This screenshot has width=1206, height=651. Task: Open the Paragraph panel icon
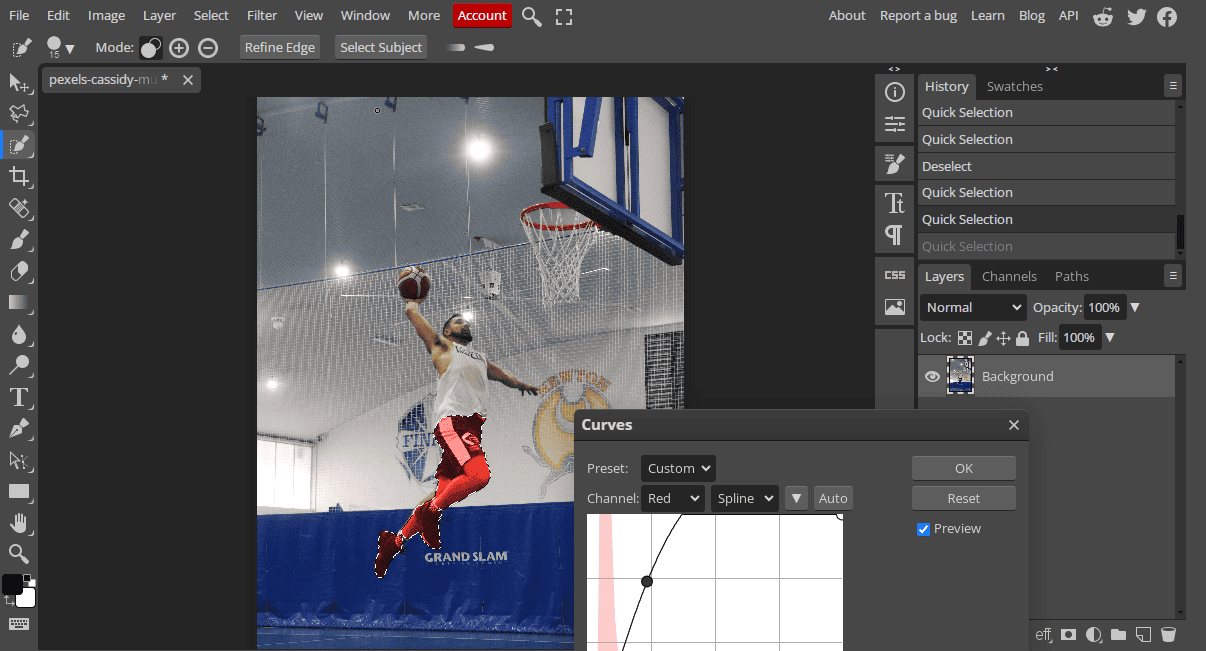895,235
